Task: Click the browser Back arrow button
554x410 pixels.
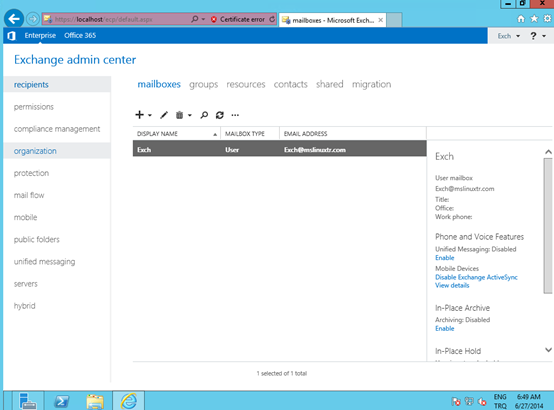Action: 14,19
